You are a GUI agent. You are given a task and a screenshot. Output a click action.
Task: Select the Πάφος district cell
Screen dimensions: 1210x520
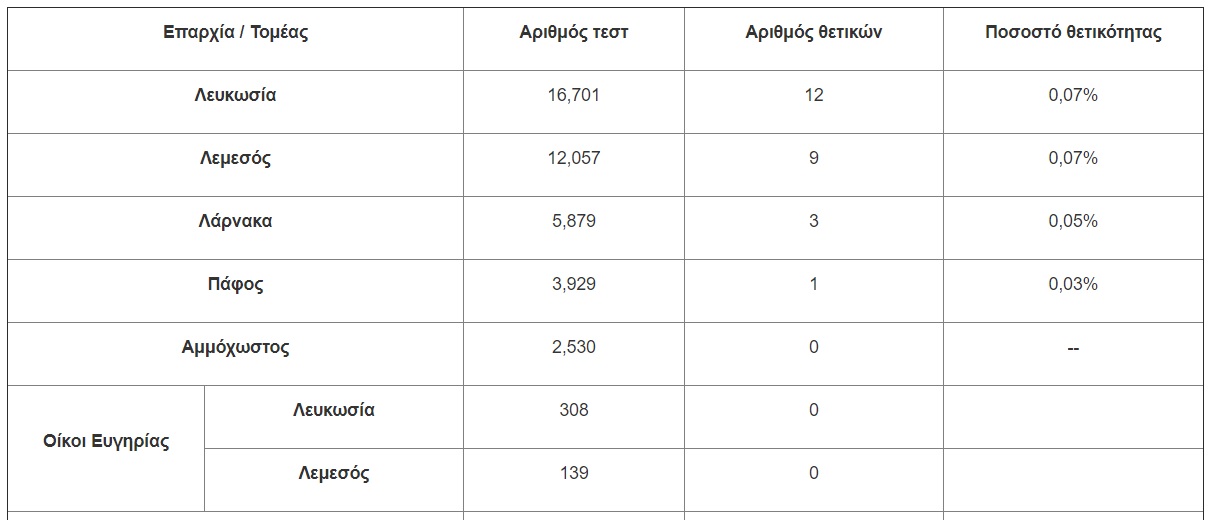tap(235, 284)
